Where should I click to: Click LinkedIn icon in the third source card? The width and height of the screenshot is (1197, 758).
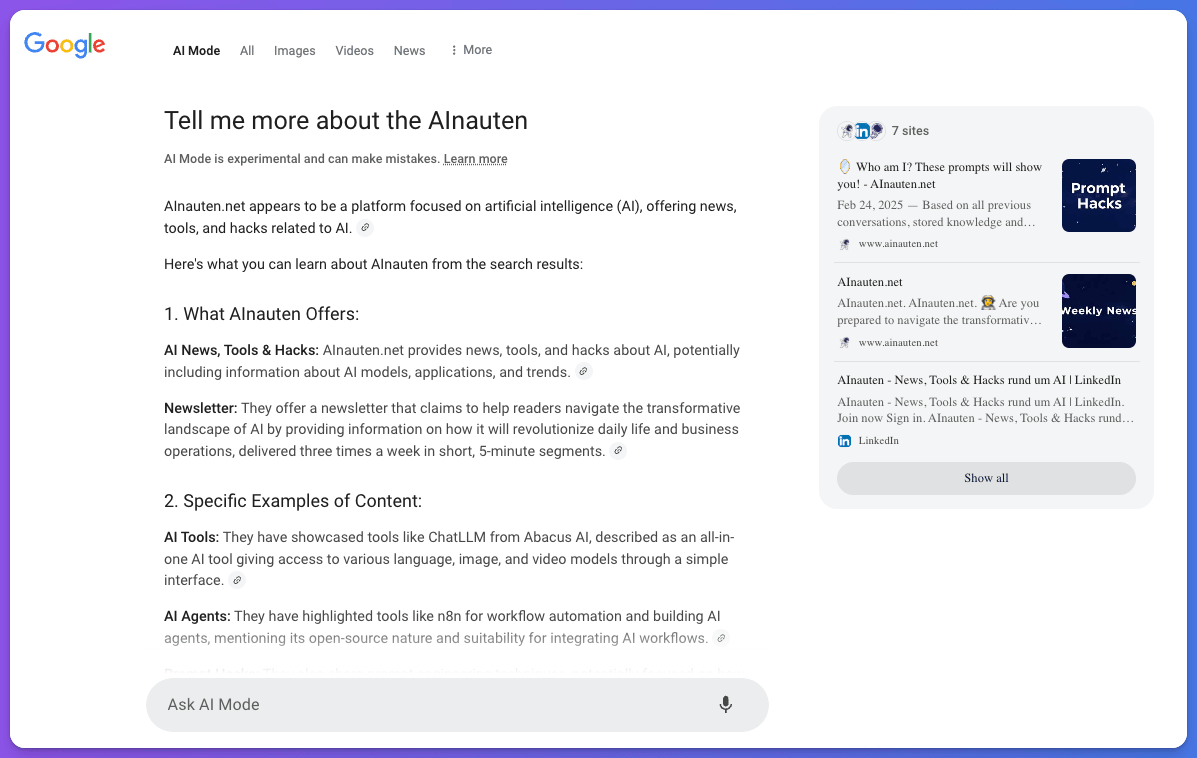pos(844,440)
